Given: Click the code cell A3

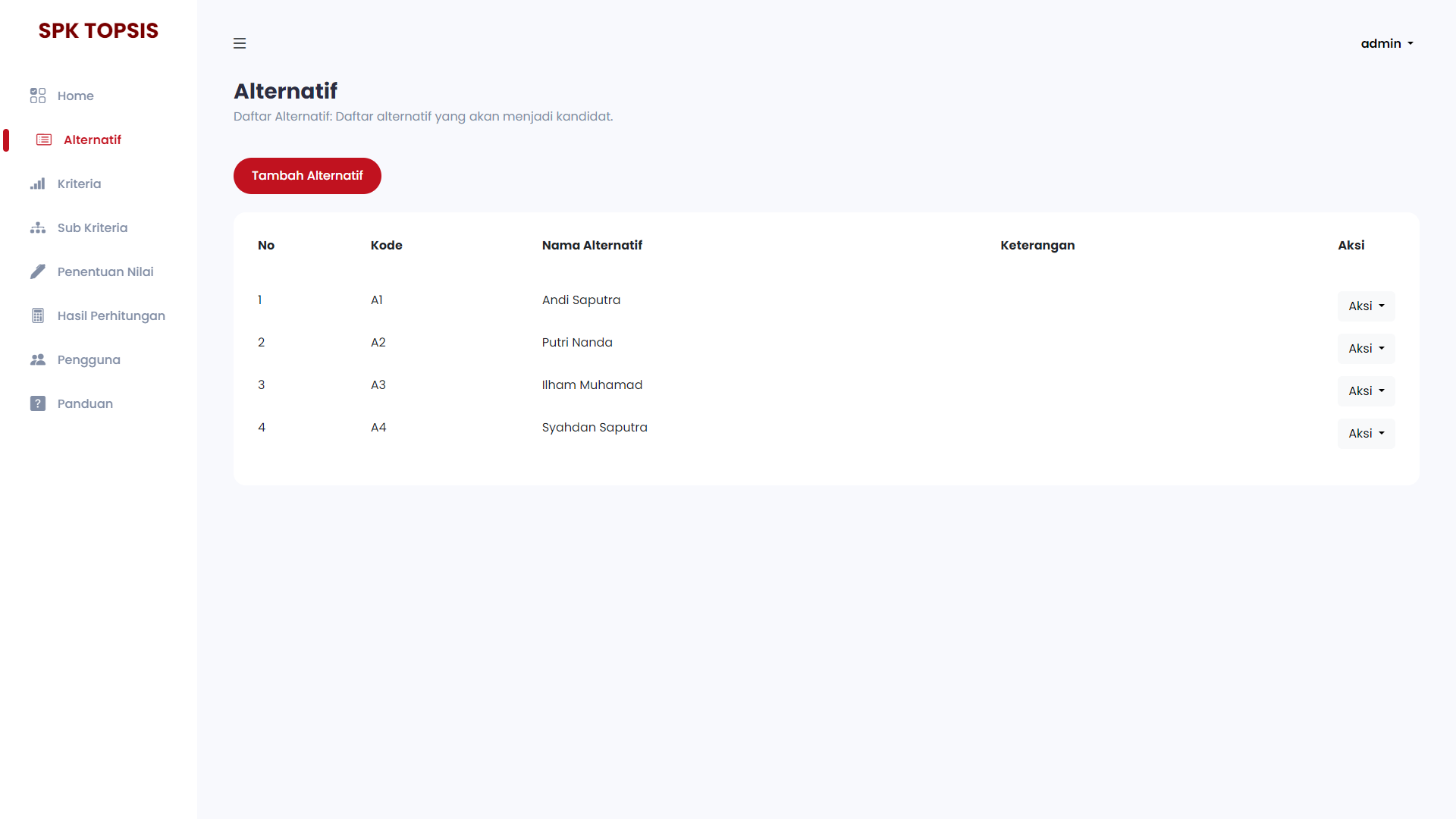Looking at the screenshot, I should (x=378, y=384).
